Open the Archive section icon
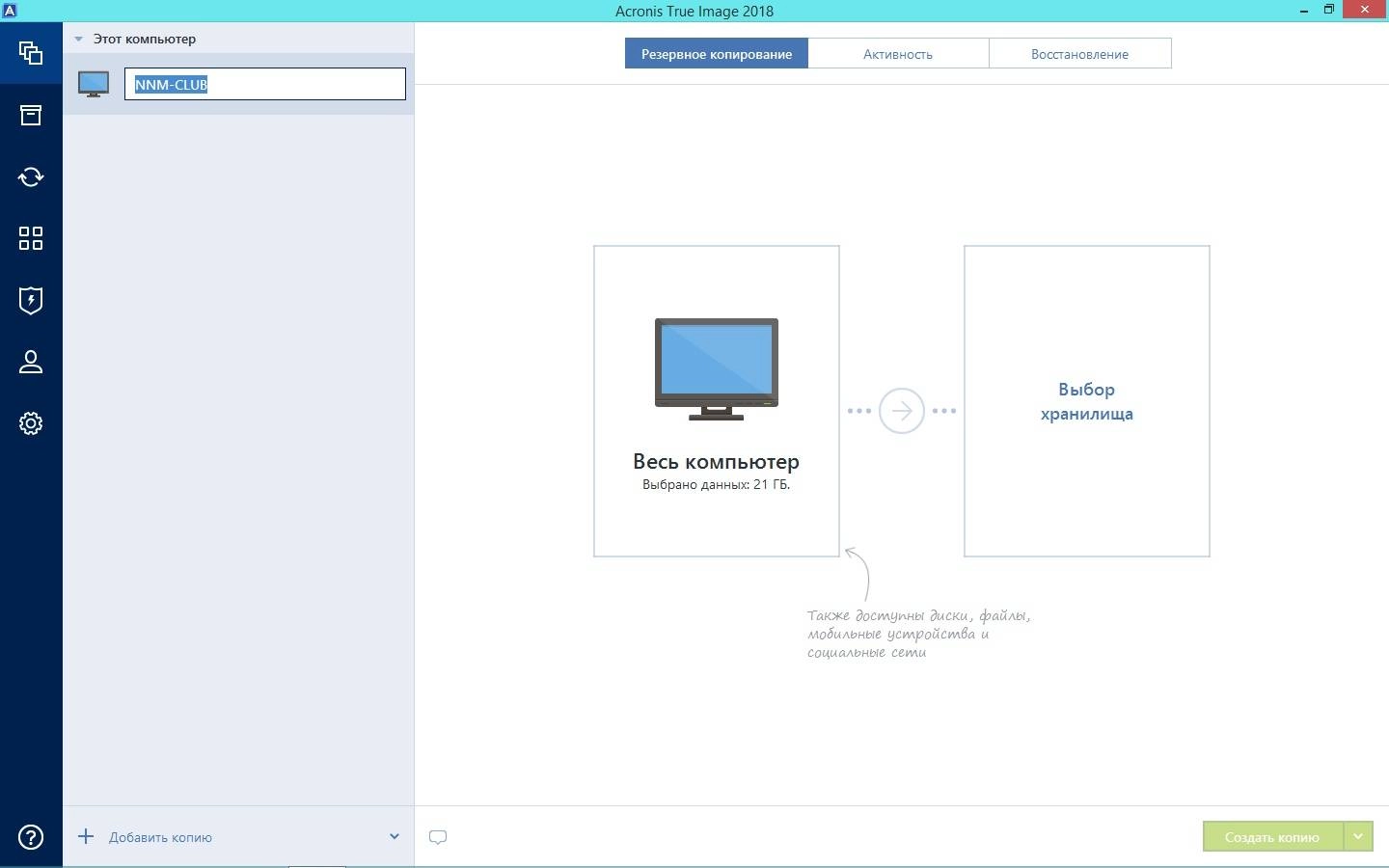This screenshot has height=868, width=1389. tap(31, 115)
